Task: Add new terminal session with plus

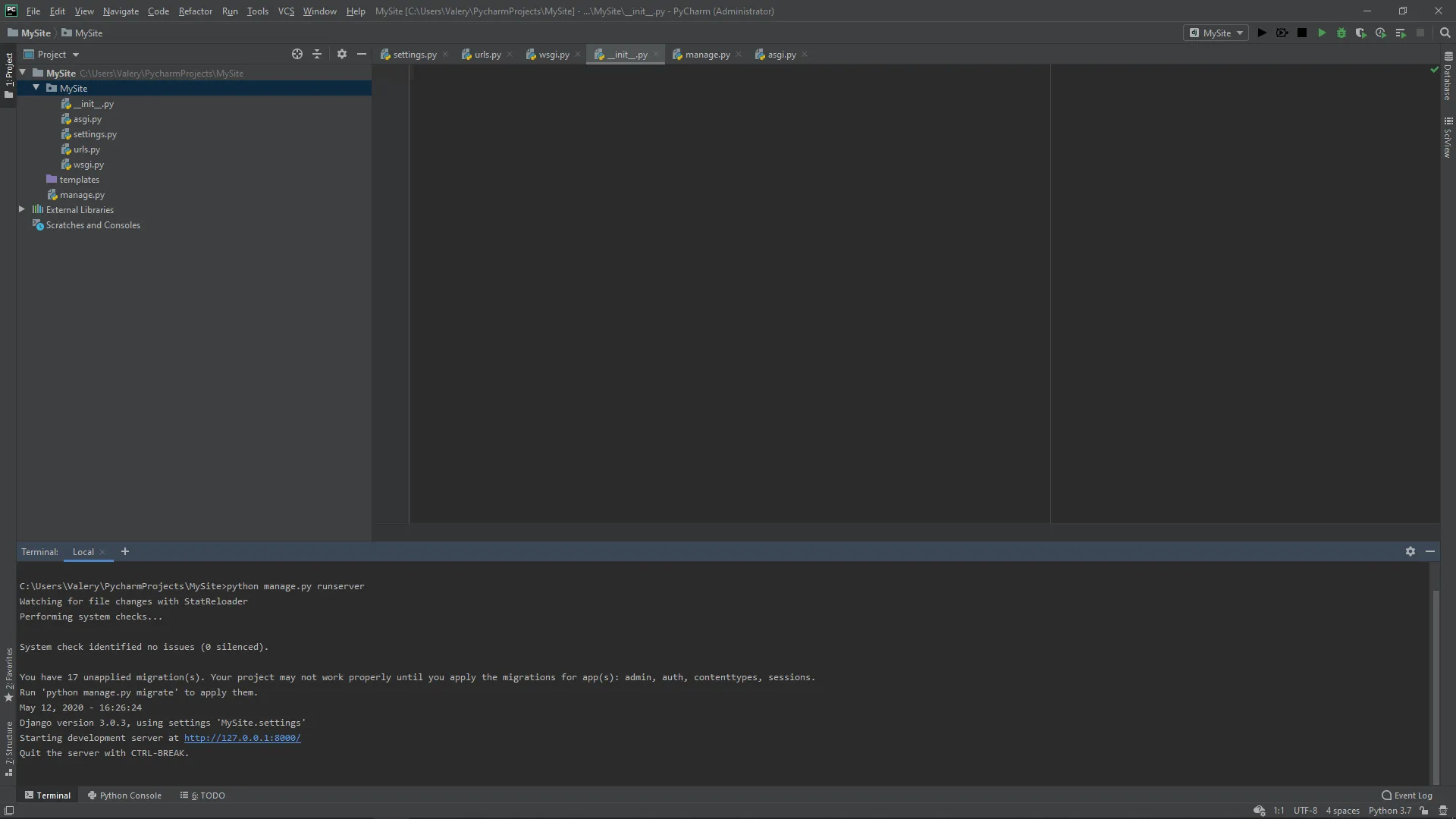Action: tap(125, 551)
